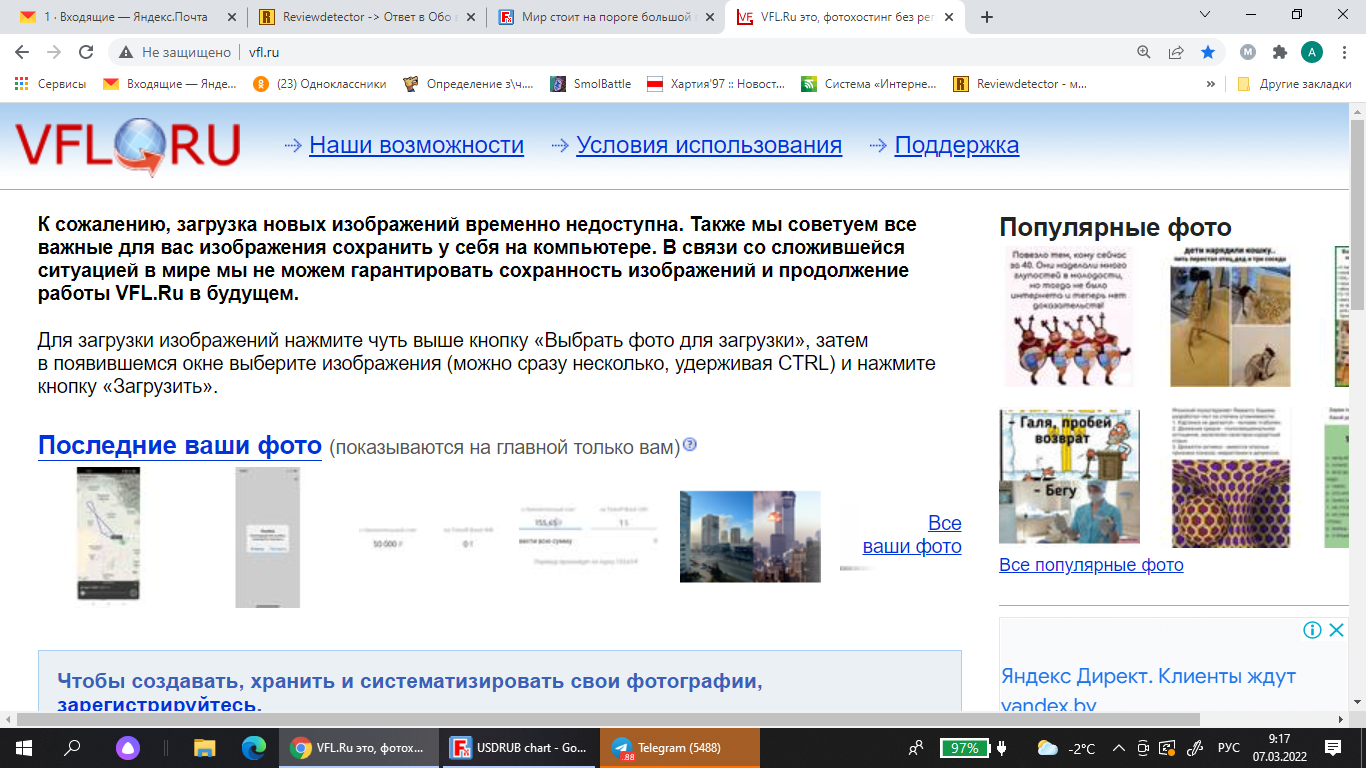Open the Условия использования link
Screen dimensions: 1366x768
pyautogui.click(x=708, y=145)
